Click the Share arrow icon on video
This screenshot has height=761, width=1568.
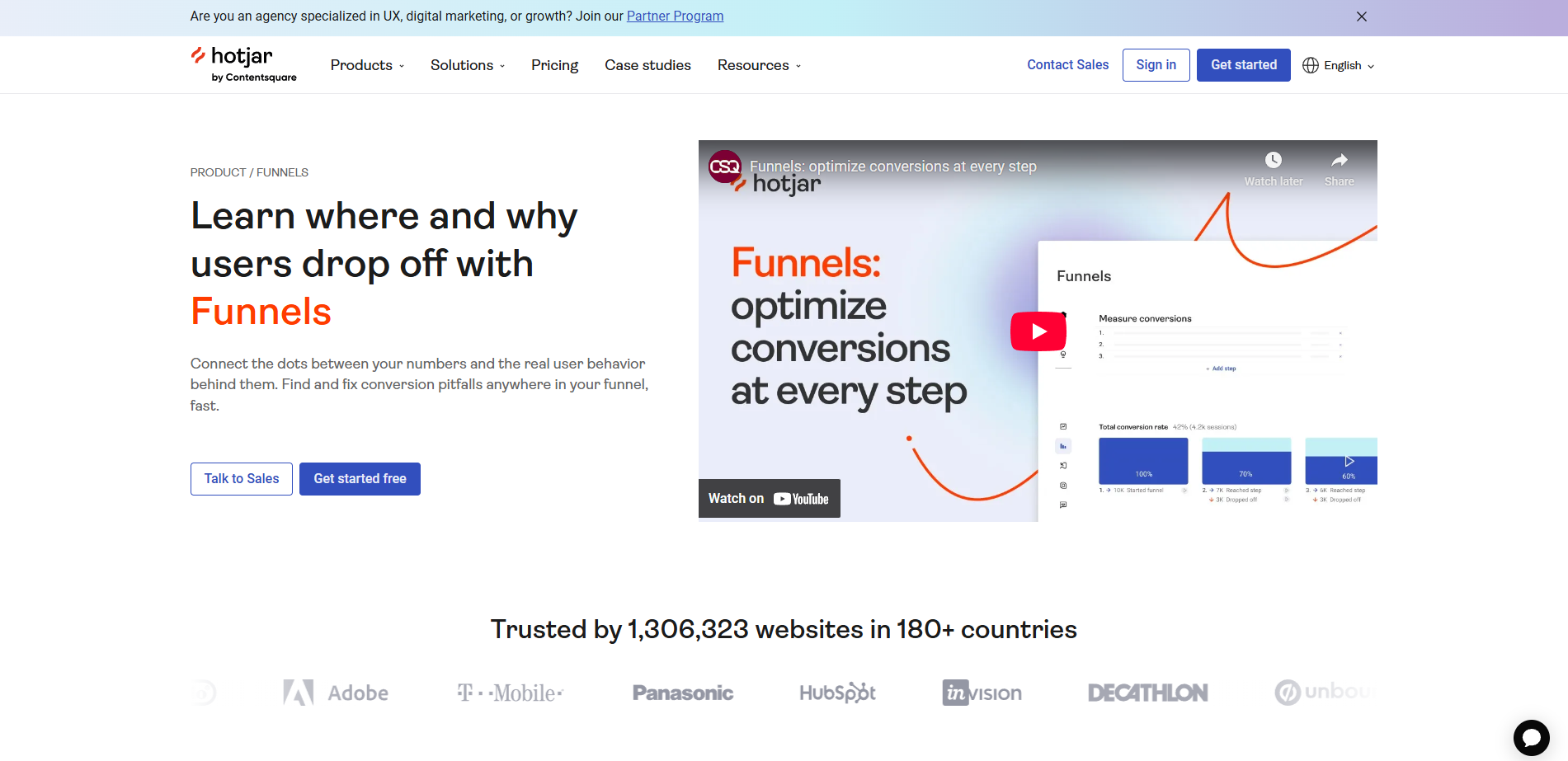1340,160
